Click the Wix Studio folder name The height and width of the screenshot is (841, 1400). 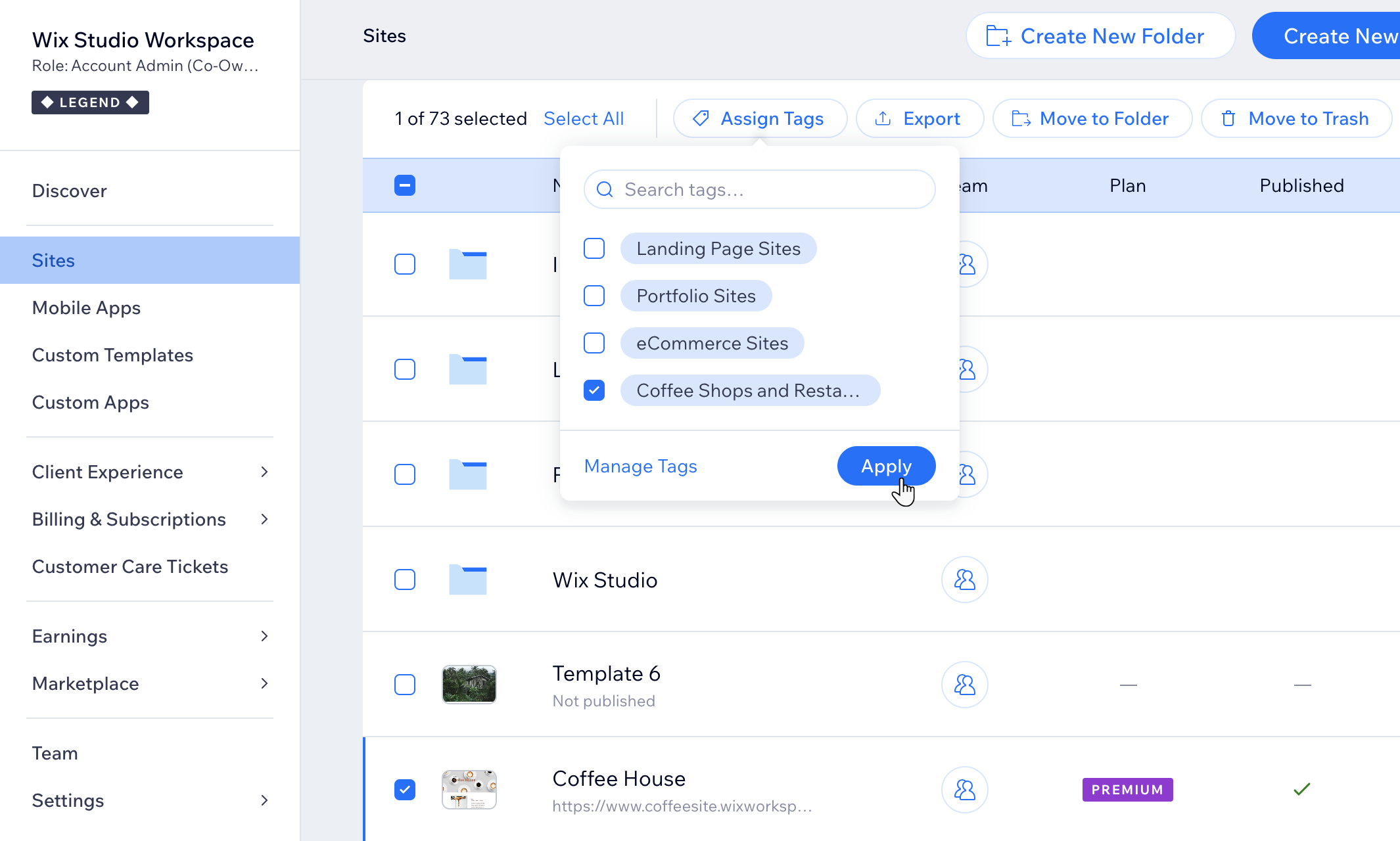click(x=605, y=580)
